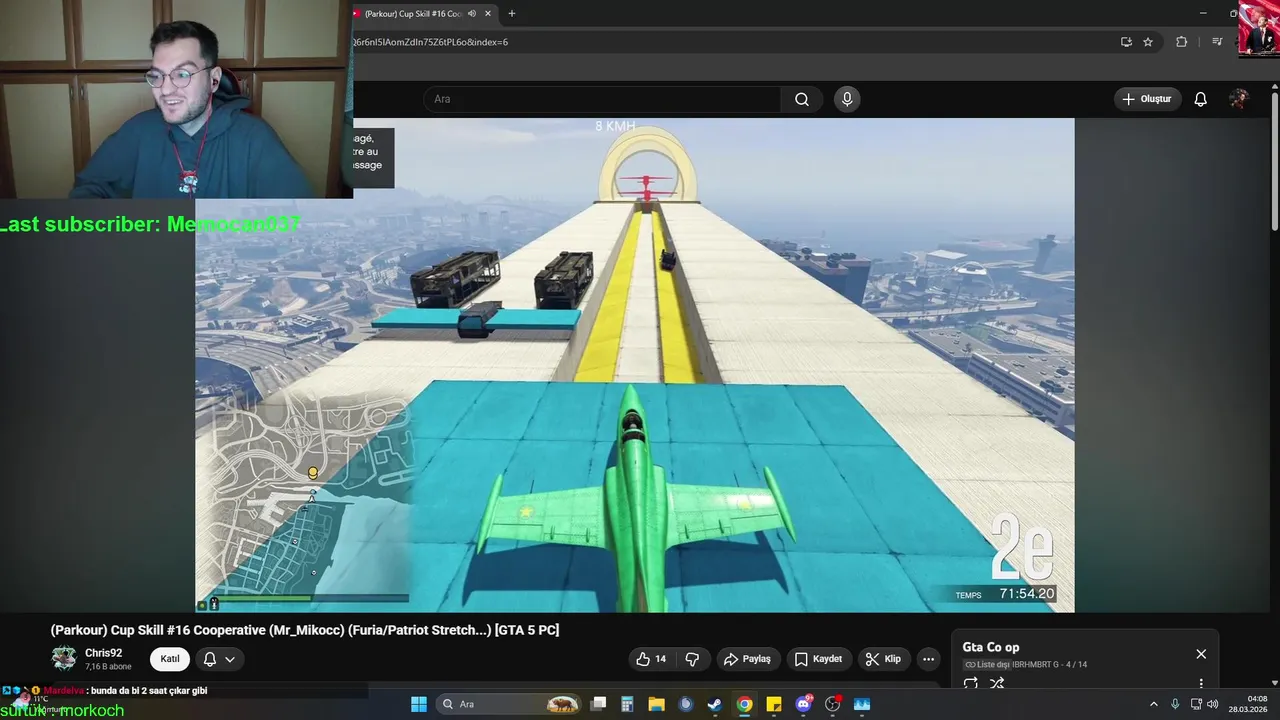The image size is (1280, 720).
Task: Like the video with thumbs up
Action: (x=651, y=659)
